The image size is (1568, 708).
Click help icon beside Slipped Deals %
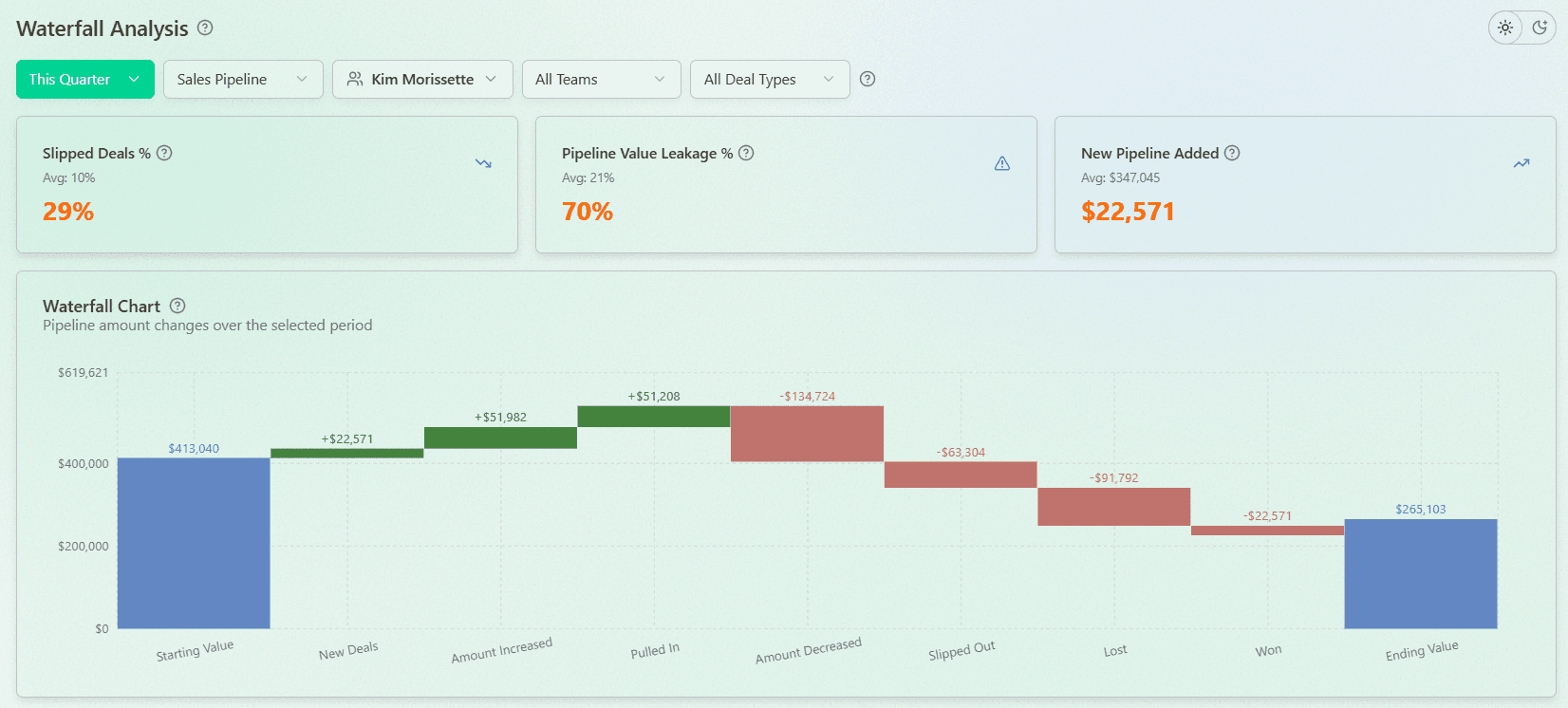164,153
